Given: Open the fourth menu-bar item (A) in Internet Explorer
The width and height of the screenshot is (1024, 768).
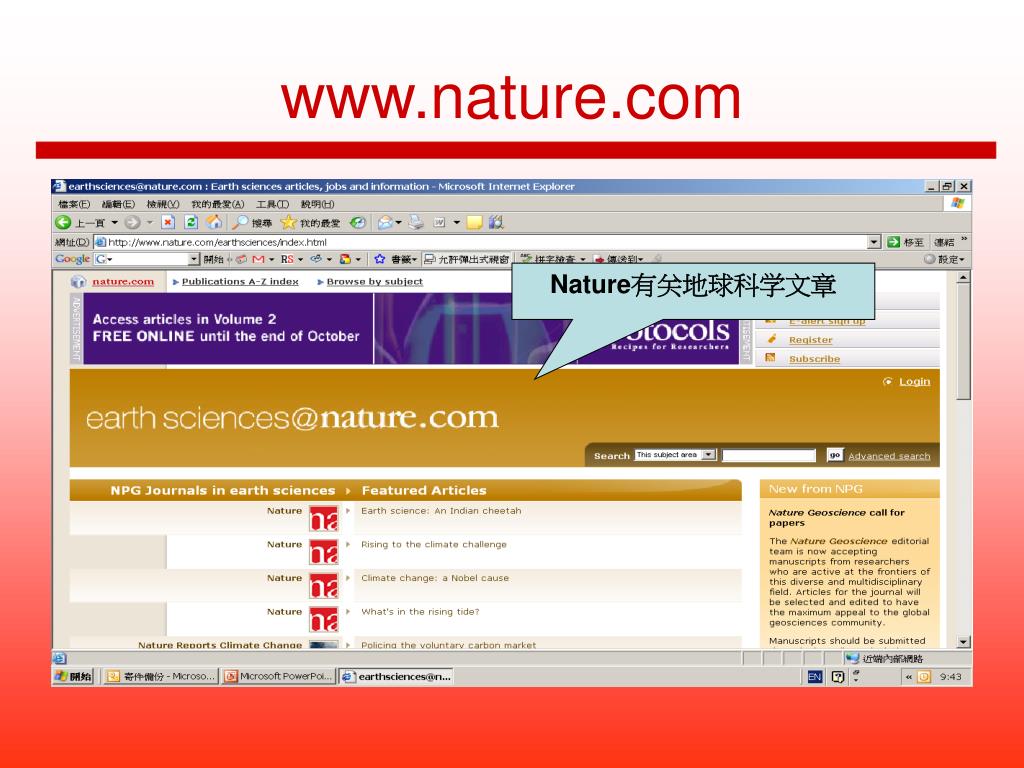Looking at the screenshot, I should [217, 204].
